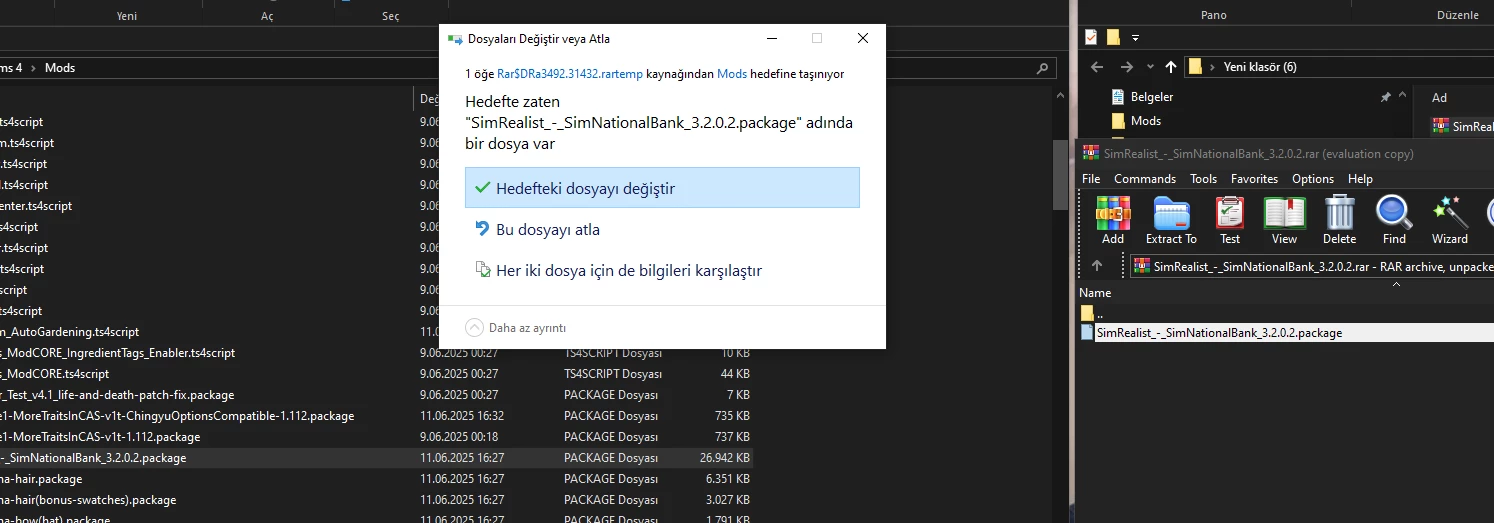
Task: Select SimRea... rar file in right Explorer
Action: pos(1462,127)
